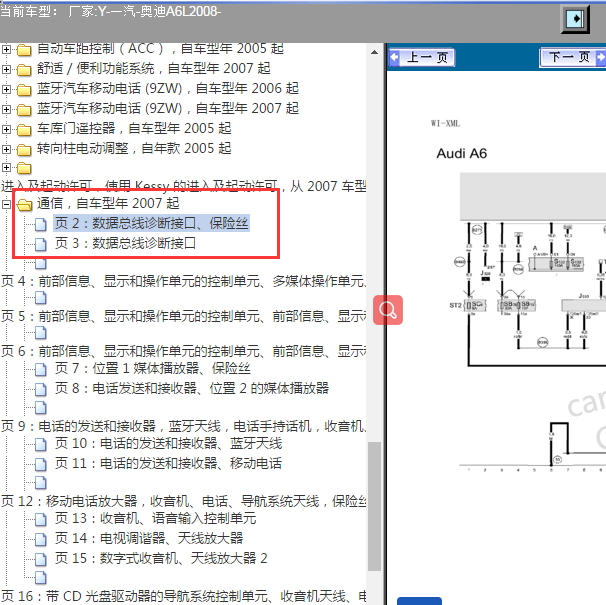
Task: Open 页 10：电话的发送和接收器、蓝牙天线
Action: [169, 444]
